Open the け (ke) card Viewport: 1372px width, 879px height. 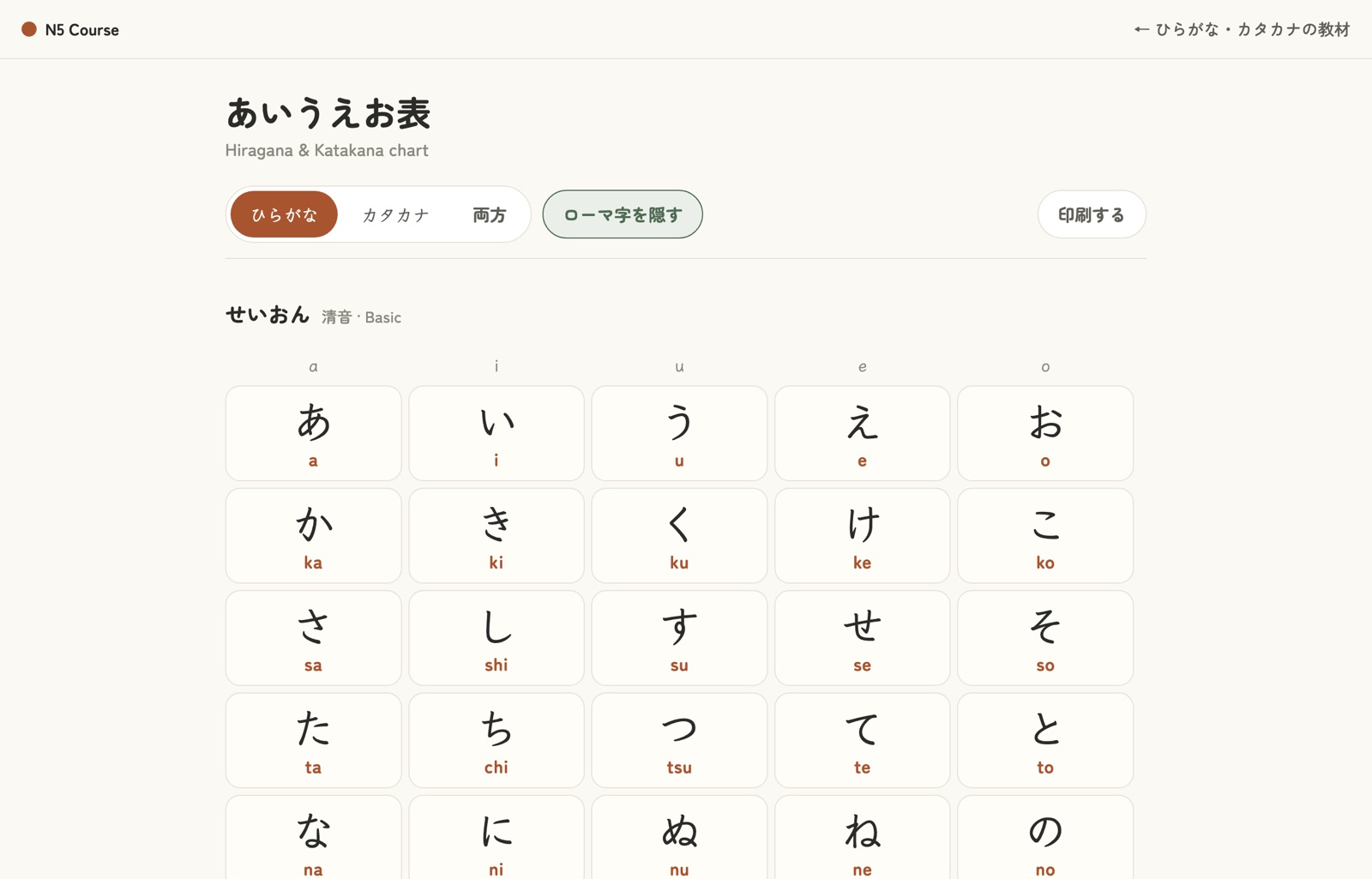pyautogui.click(x=863, y=536)
